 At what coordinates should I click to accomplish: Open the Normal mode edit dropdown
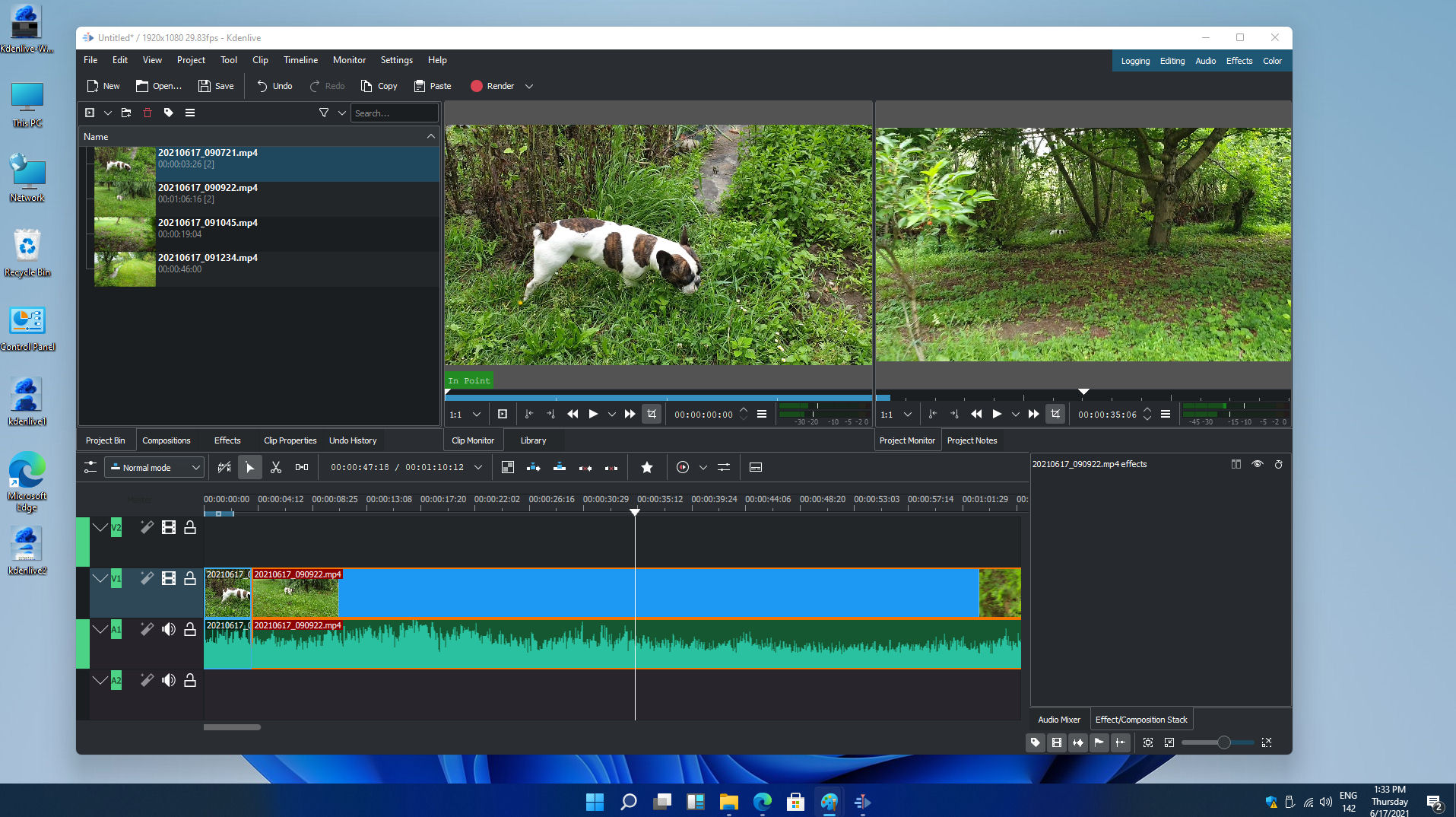pyautogui.click(x=155, y=467)
